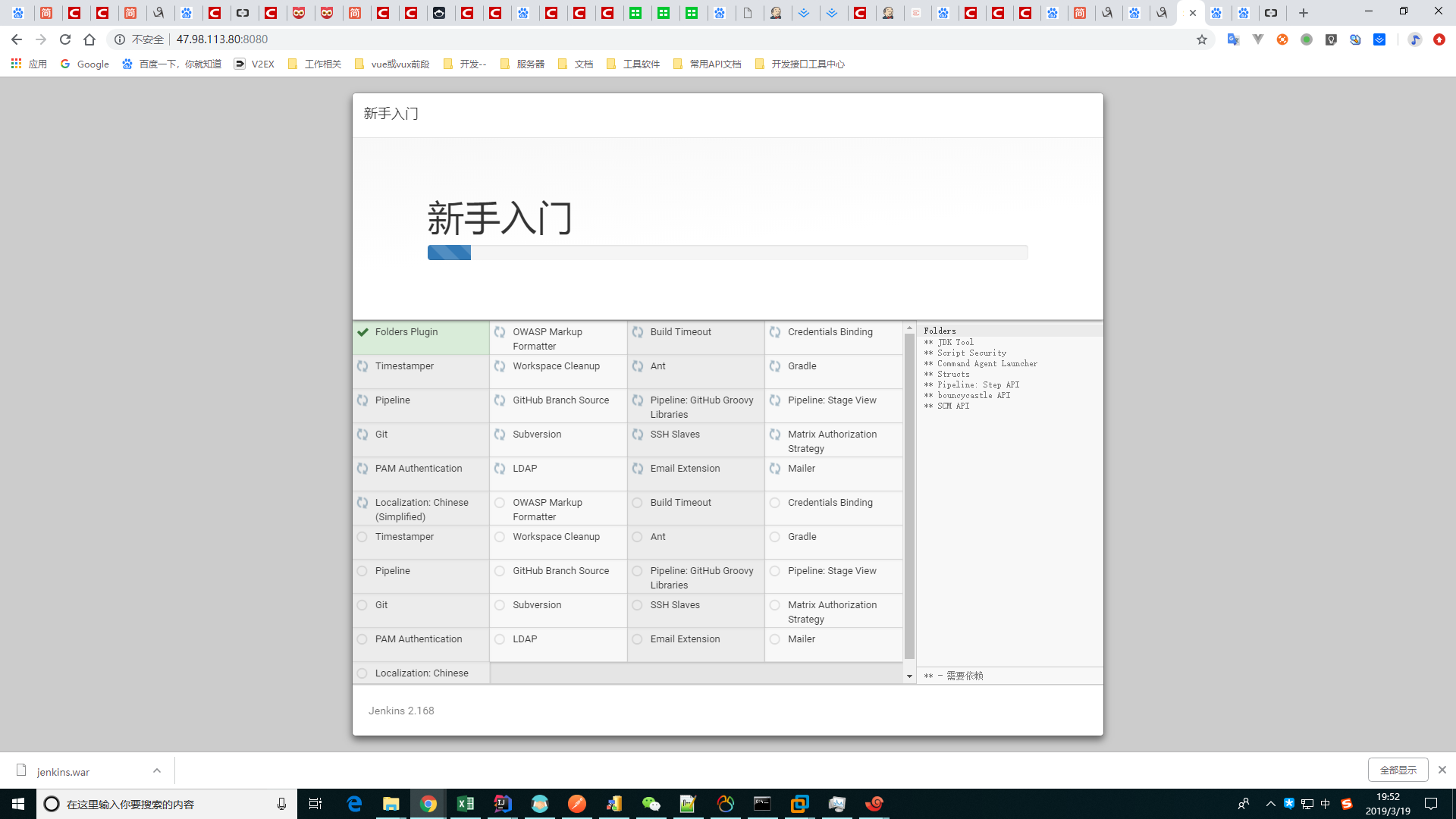This screenshot has width=1456, height=819.
Task: Enable the Gradle plugin checkbox
Action: [775, 536]
